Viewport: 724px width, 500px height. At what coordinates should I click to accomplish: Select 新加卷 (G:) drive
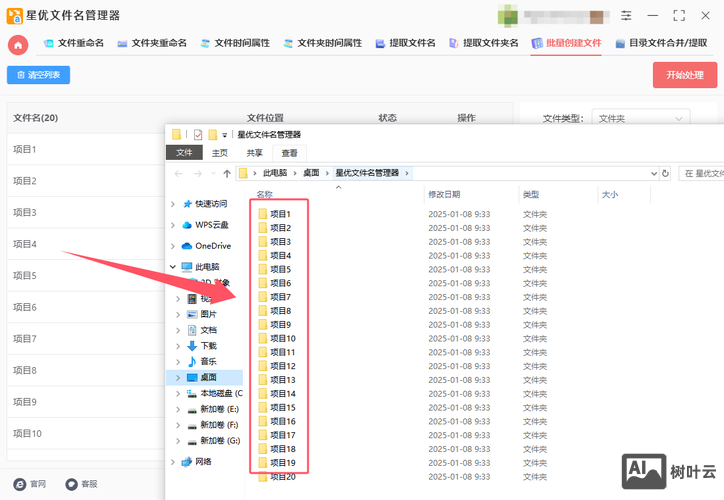pyautogui.click(x=220, y=440)
